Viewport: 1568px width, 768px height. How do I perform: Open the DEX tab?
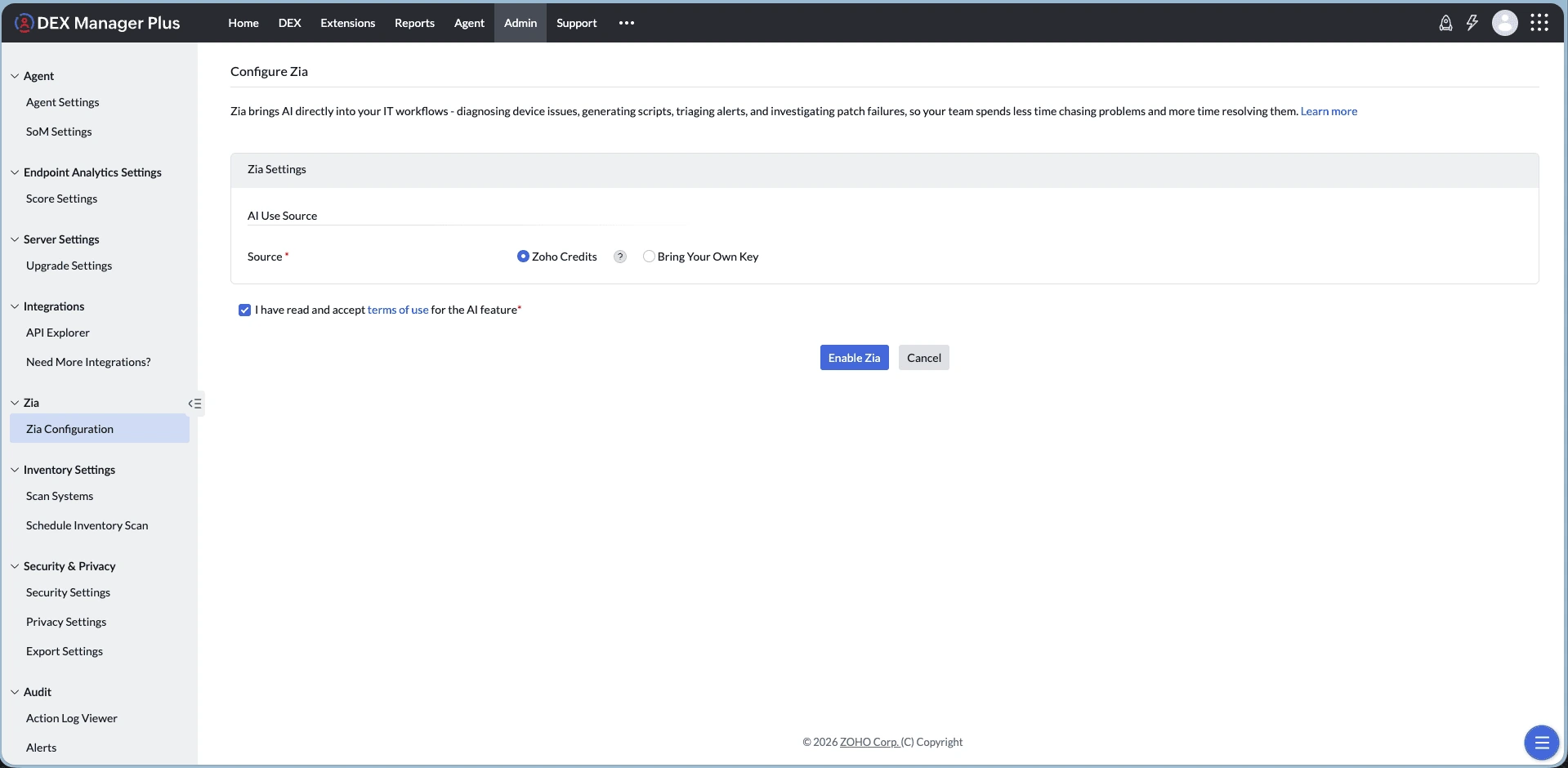point(290,23)
